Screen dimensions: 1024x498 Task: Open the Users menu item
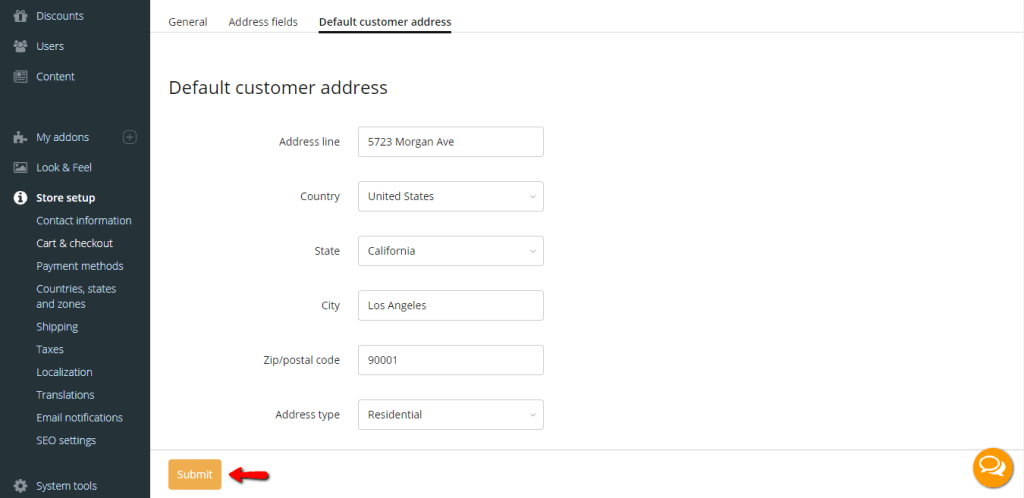[50, 46]
